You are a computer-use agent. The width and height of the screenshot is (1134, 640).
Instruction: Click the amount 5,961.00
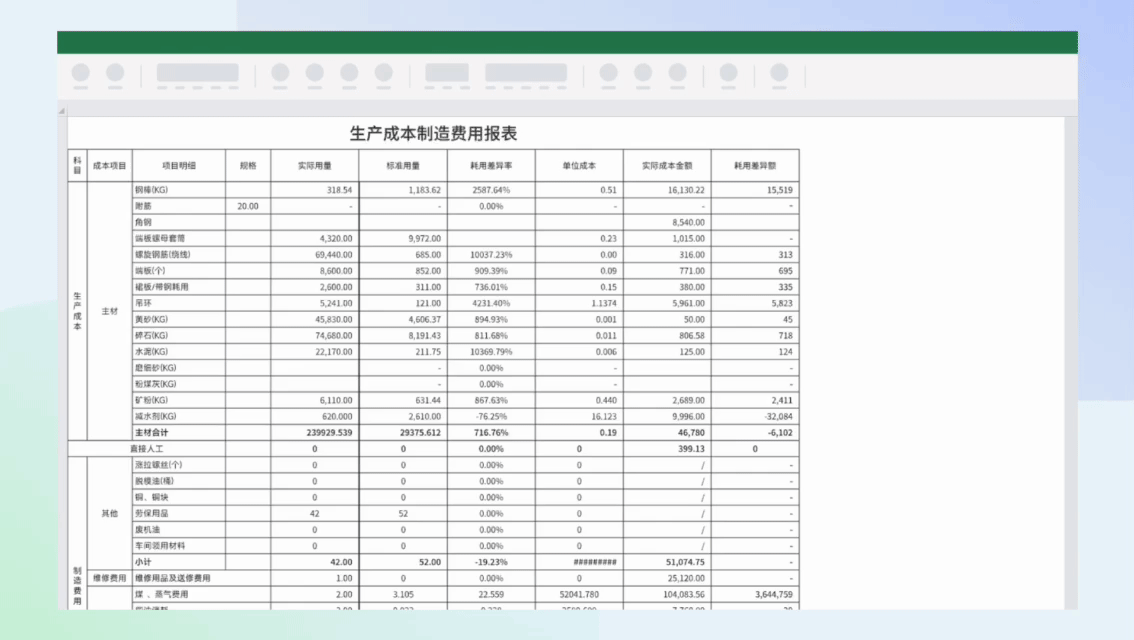(x=688, y=303)
